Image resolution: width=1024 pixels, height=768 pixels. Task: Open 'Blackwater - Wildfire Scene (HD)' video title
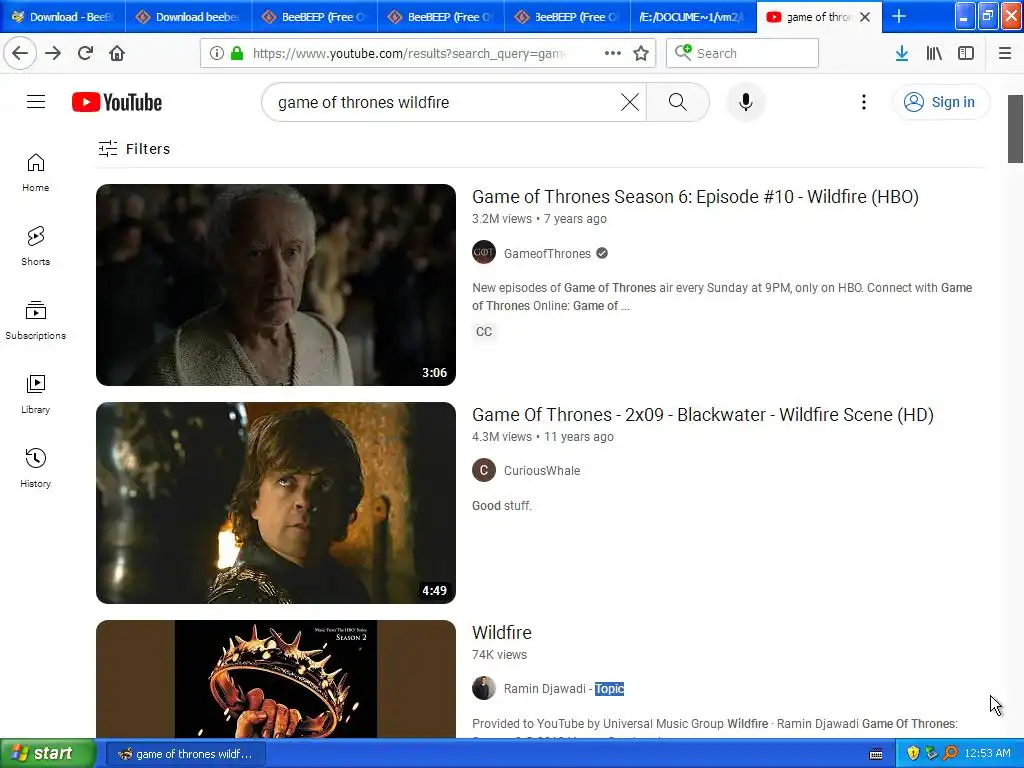(703, 415)
